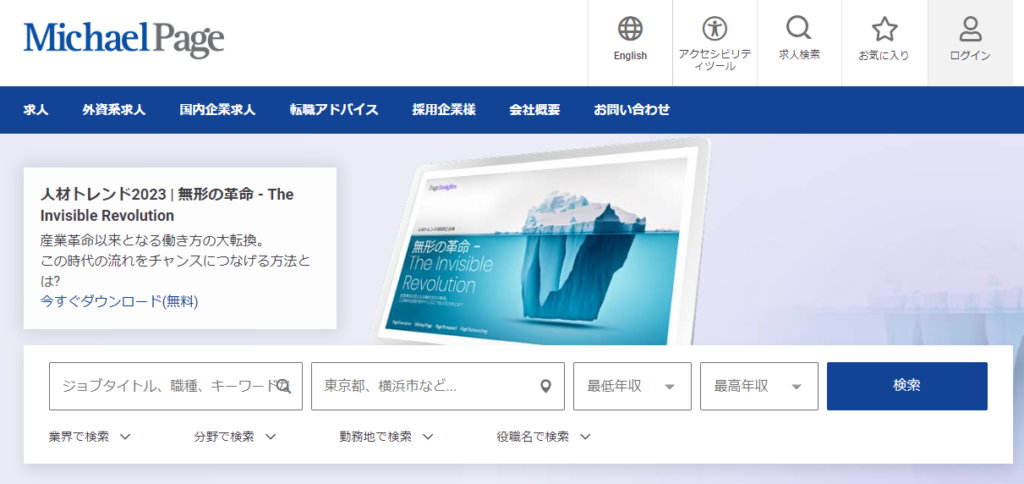Viewport: 1024px width, 484px height.
Task: Expand 分野で検索 section
Action: [x=235, y=437]
